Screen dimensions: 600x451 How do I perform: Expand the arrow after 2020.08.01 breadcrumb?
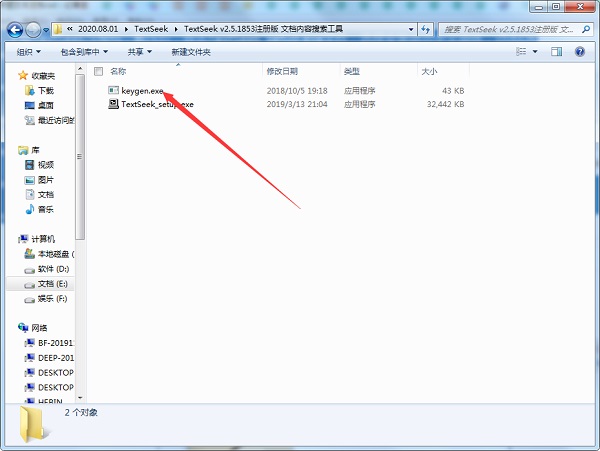[x=126, y=29]
